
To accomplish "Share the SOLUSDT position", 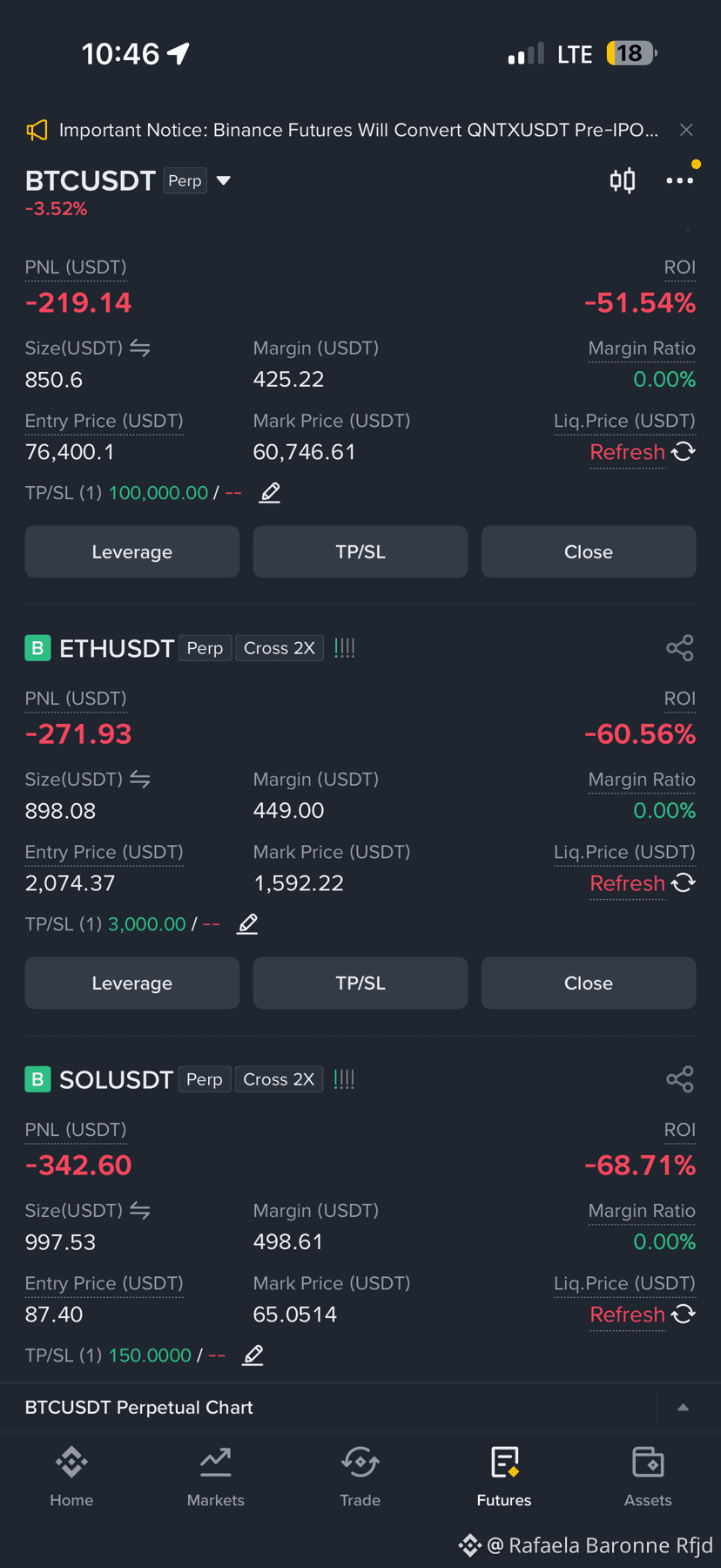I will coord(680,1079).
